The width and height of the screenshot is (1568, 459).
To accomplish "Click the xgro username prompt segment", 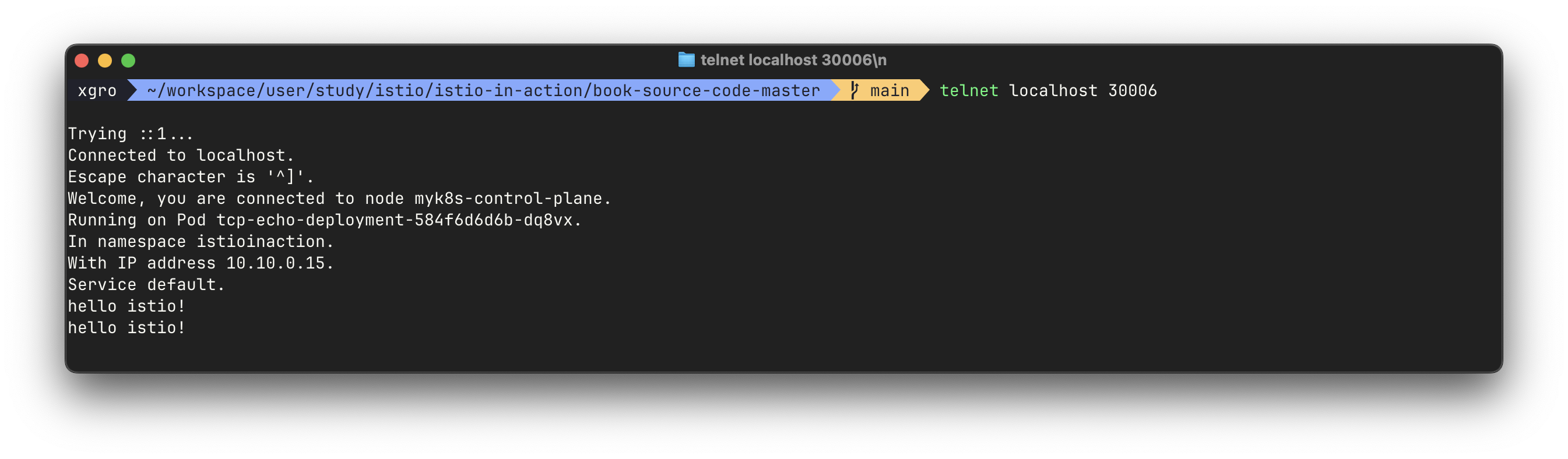I will [97, 91].
